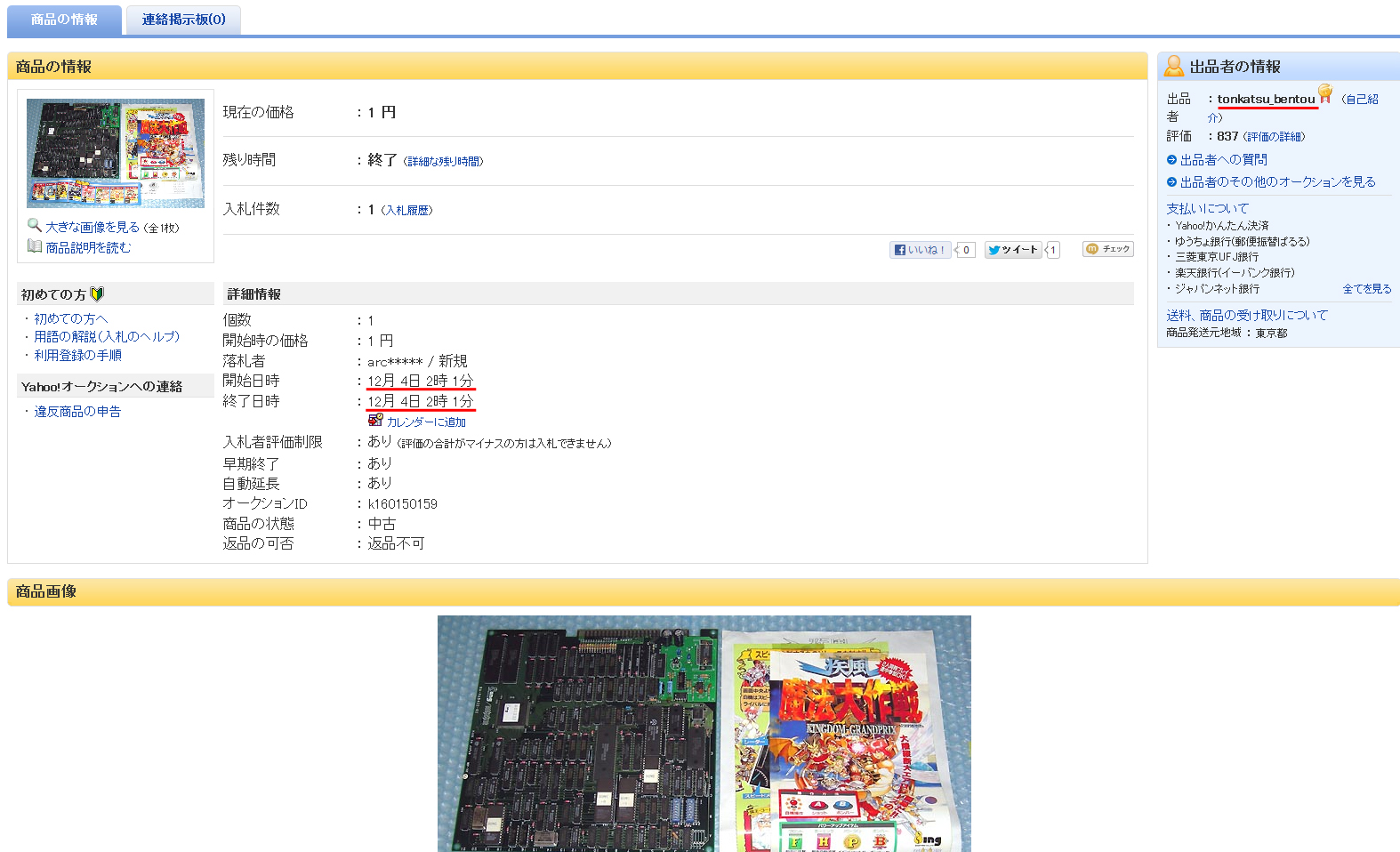The image size is (1400, 852).
Task: Click the Twitter ツイート button
Action: [1012, 250]
